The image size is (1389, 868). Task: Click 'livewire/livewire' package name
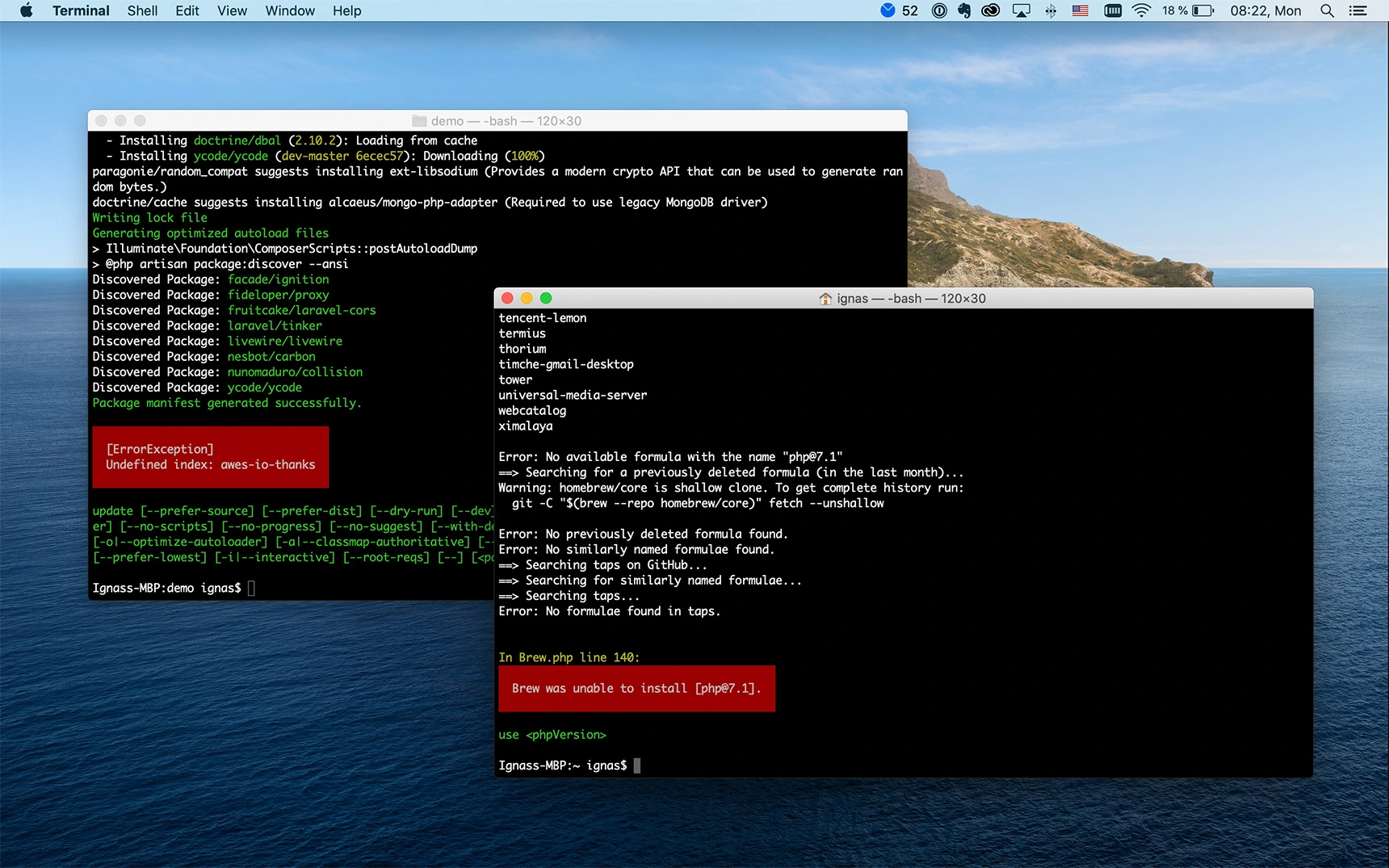pos(285,341)
